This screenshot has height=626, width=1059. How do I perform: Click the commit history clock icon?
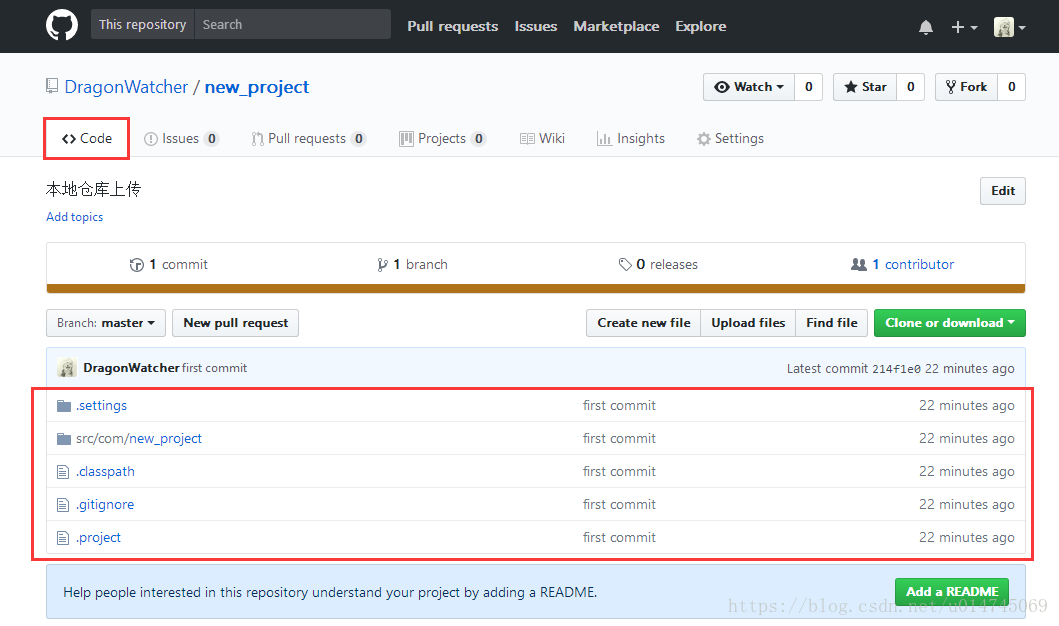click(x=136, y=265)
